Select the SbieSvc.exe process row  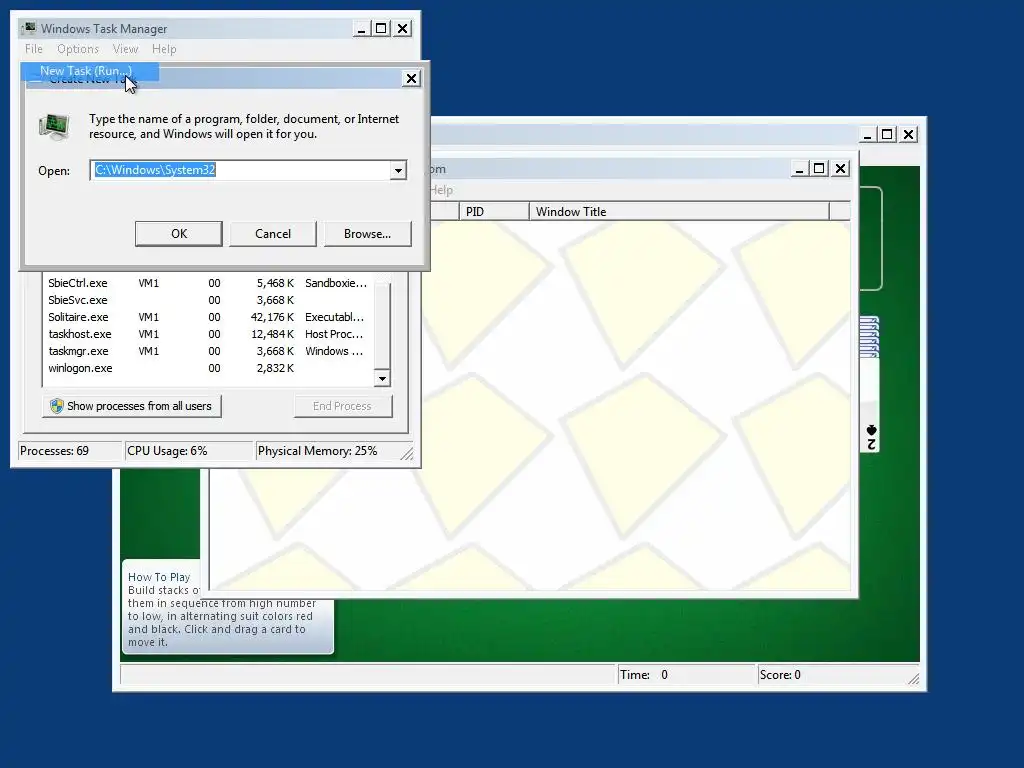coord(208,300)
